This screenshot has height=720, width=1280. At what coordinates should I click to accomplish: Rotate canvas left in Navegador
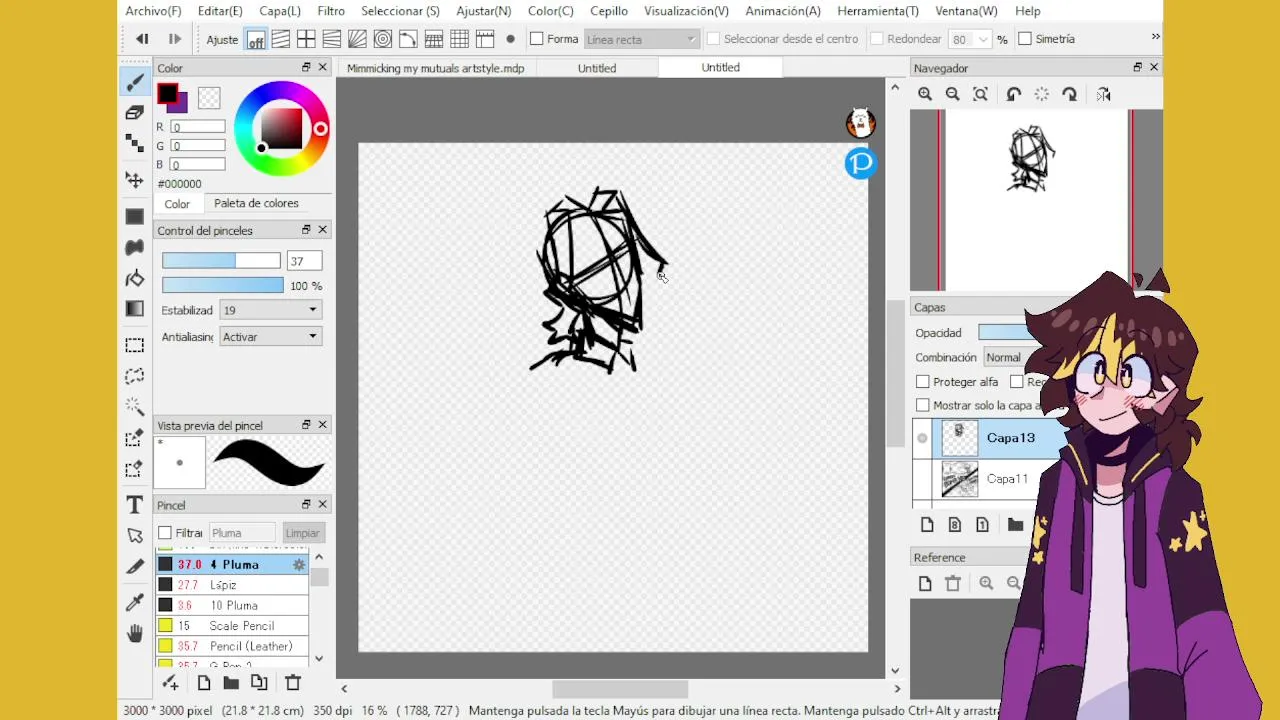[1014, 94]
